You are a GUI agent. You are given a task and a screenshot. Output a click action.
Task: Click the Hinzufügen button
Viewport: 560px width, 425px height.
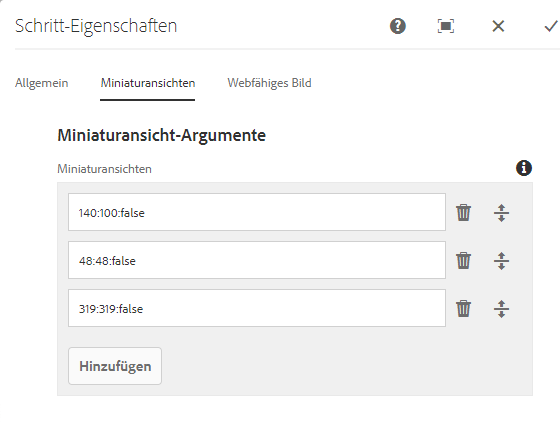point(115,366)
